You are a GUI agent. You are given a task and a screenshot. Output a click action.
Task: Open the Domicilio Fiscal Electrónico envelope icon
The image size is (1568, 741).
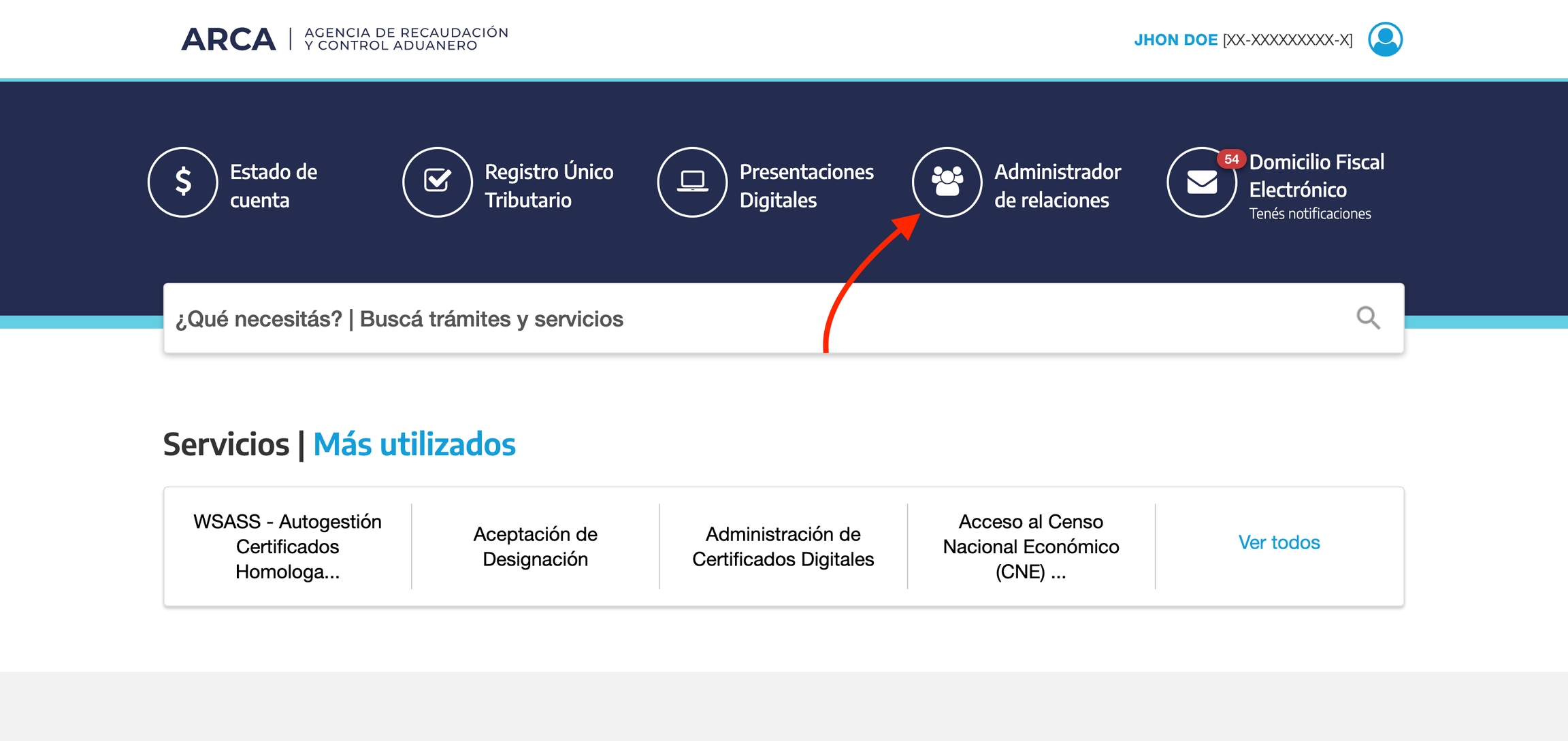[1201, 182]
